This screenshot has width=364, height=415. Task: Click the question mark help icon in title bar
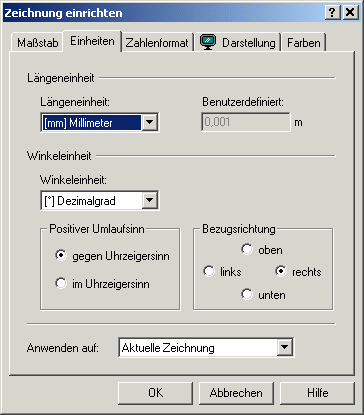click(x=333, y=13)
